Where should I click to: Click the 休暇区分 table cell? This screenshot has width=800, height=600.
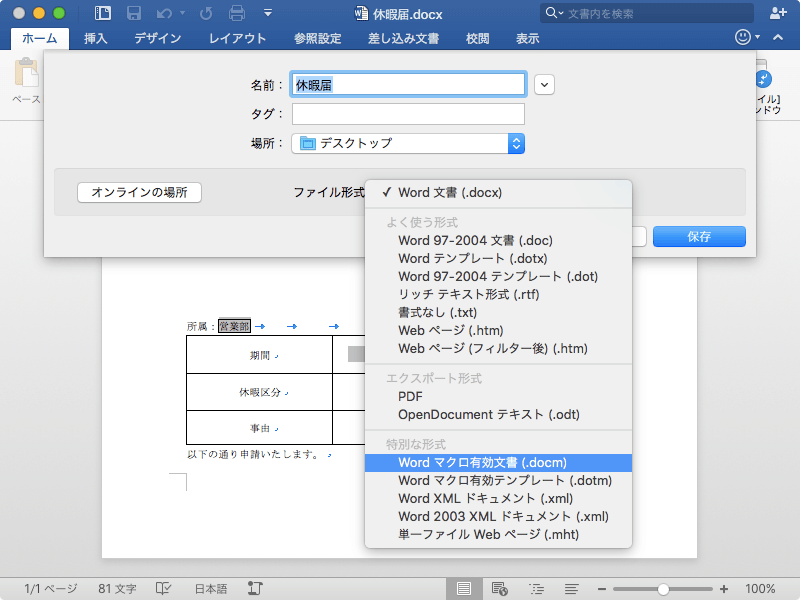(260, 392)
